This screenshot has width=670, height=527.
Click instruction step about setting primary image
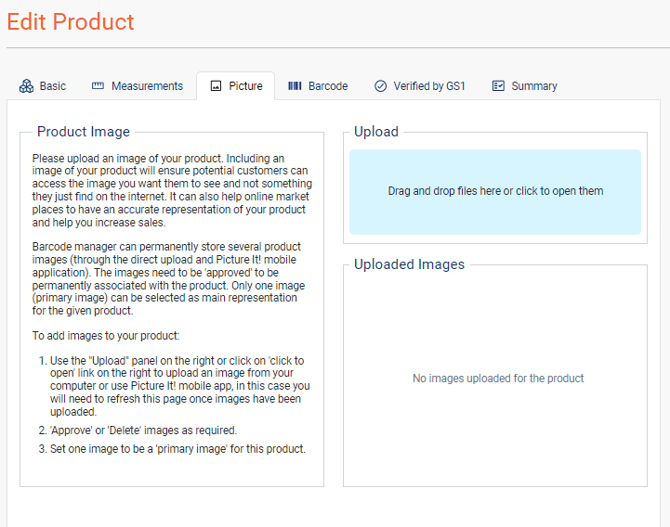(x=177, y=448)
